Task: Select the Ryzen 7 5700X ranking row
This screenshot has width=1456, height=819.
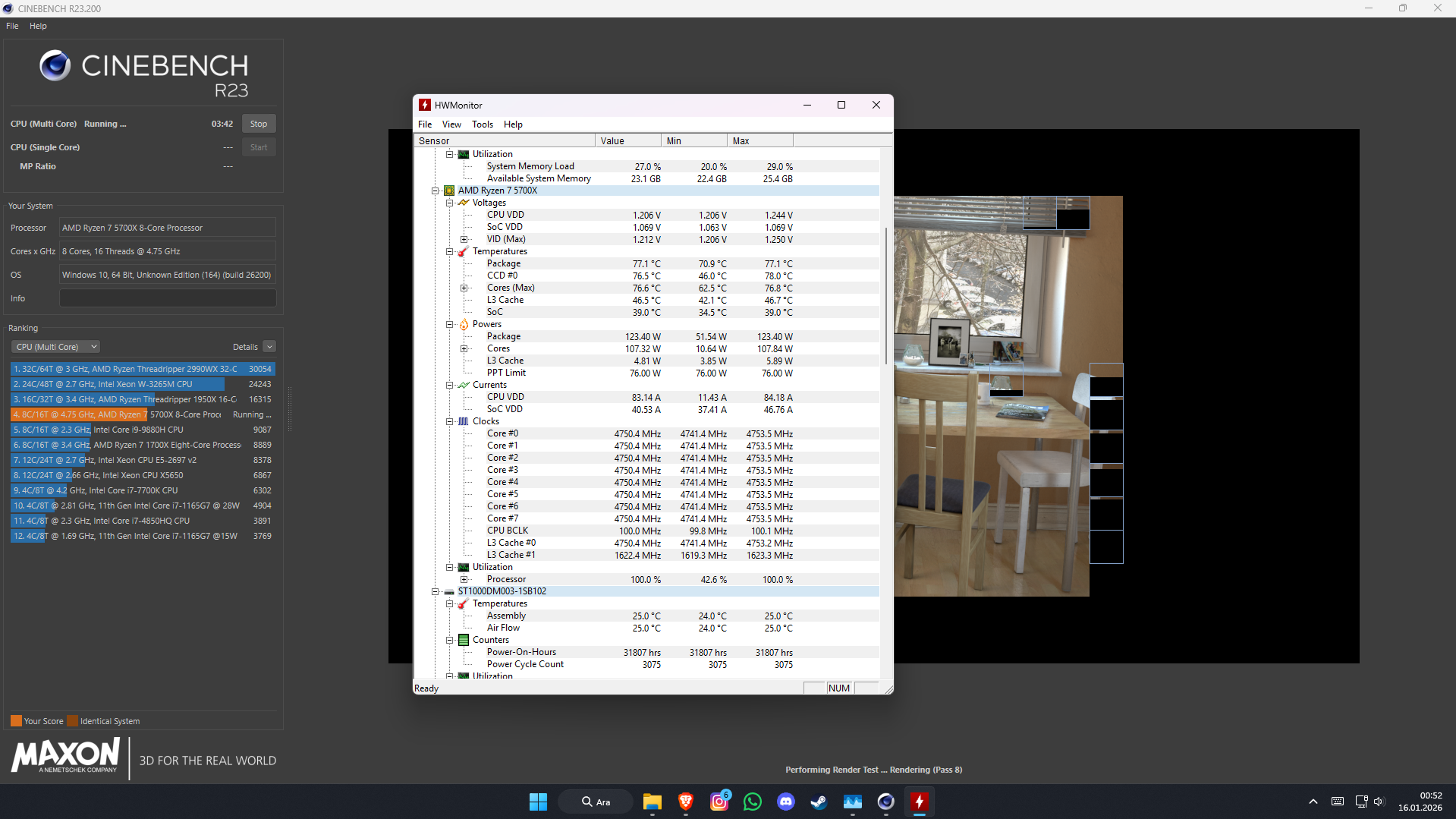Action: 143,414
